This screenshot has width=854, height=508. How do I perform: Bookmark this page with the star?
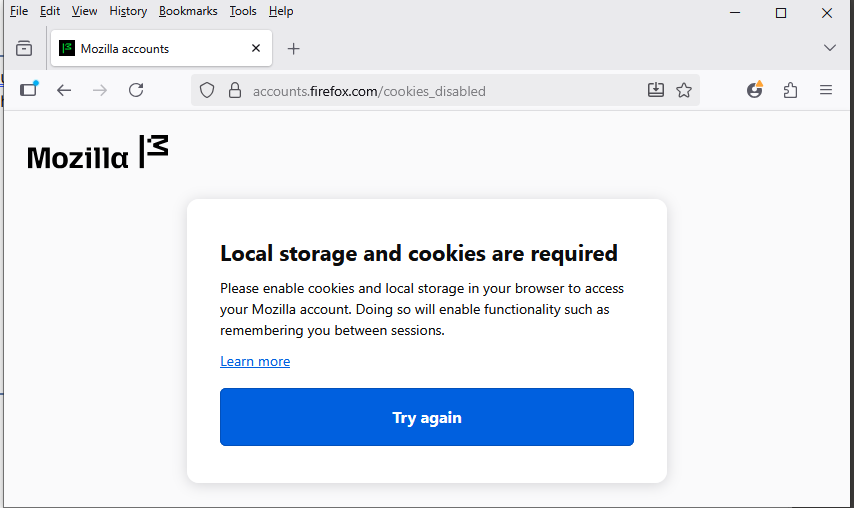click(684, 90)
